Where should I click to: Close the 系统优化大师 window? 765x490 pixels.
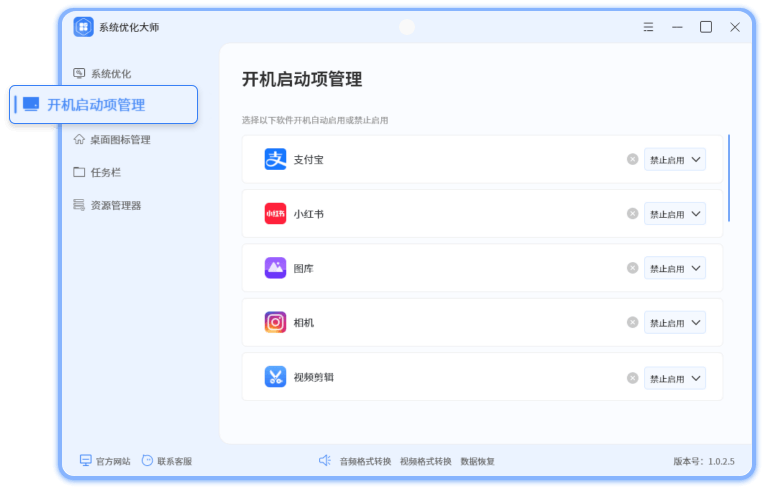(x=735, y=27)
